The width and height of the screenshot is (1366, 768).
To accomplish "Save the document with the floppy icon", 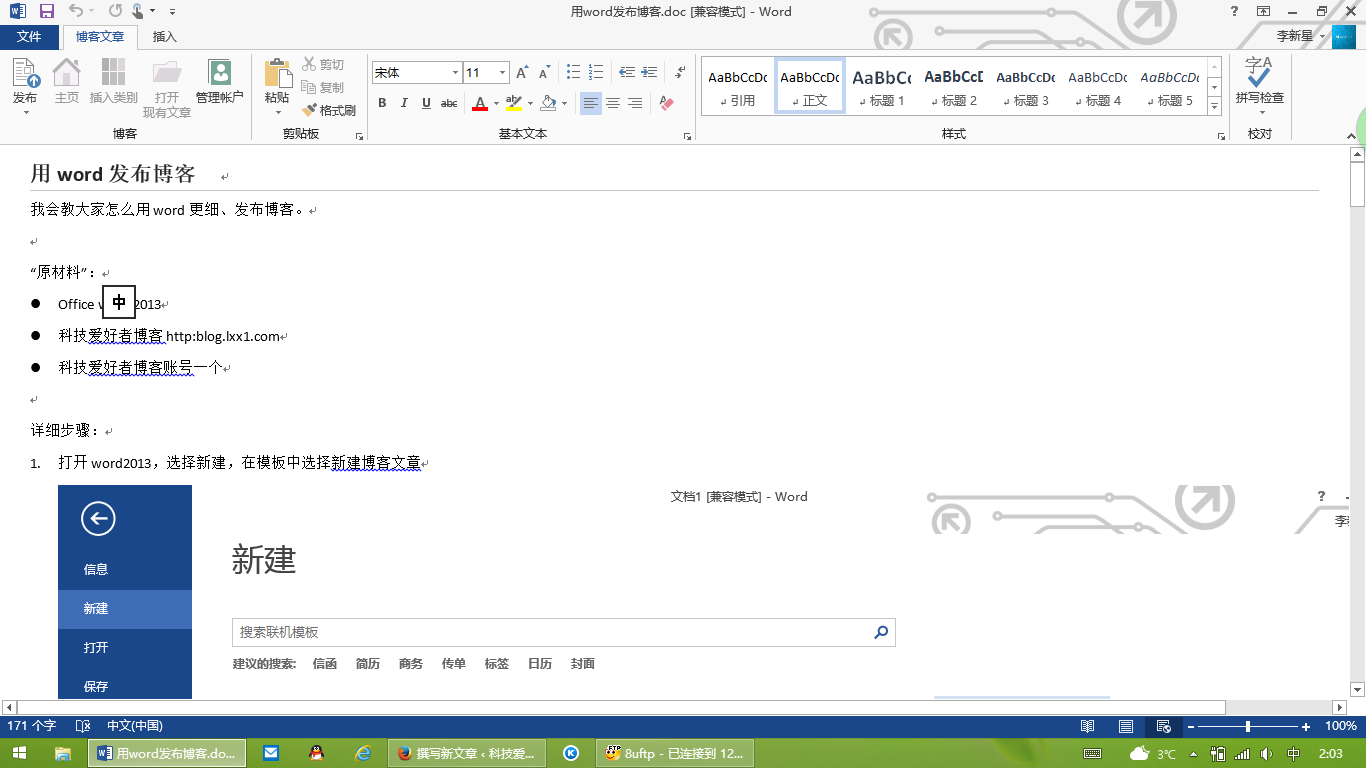I will click(46, 12).
